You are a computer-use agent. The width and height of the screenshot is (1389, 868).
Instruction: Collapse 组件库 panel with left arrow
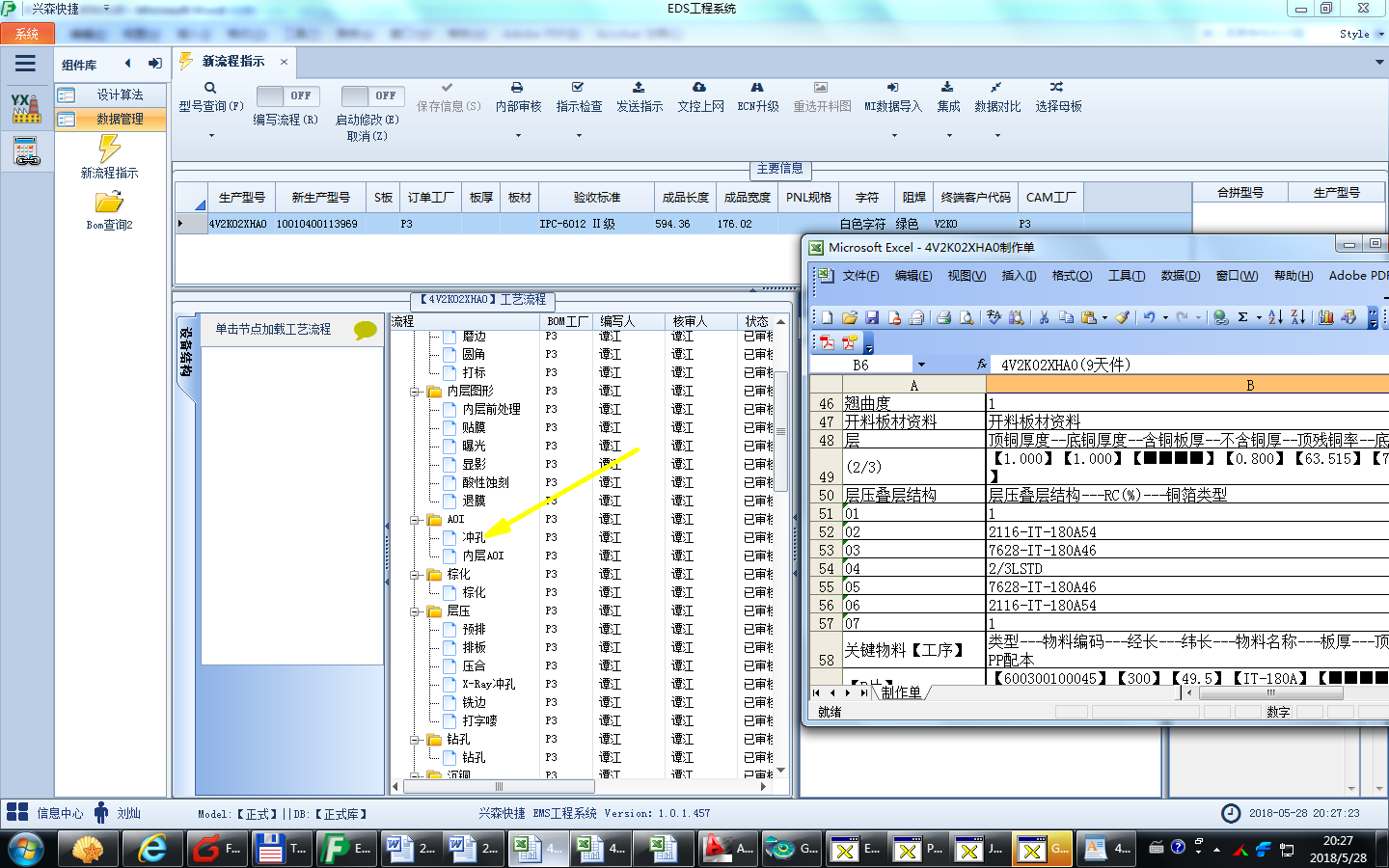(x=127, y=64)
